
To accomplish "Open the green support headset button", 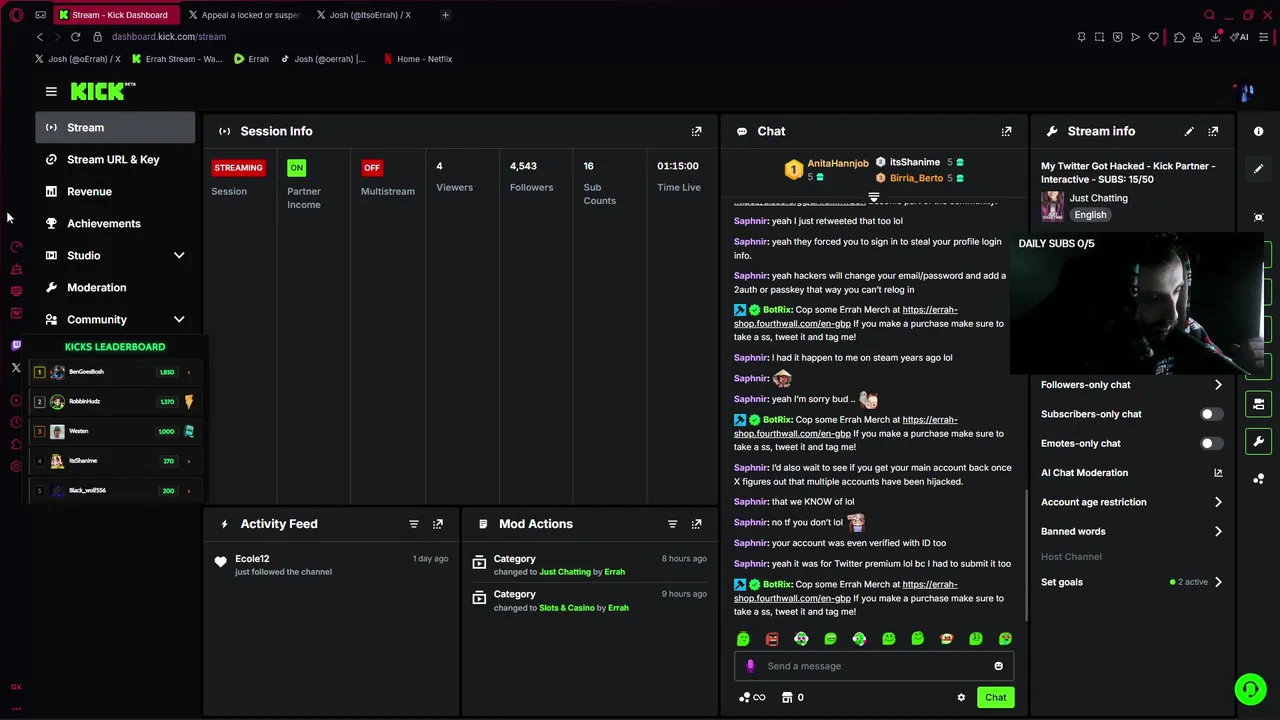I will pyautogui.click(x=1250, y=689).
